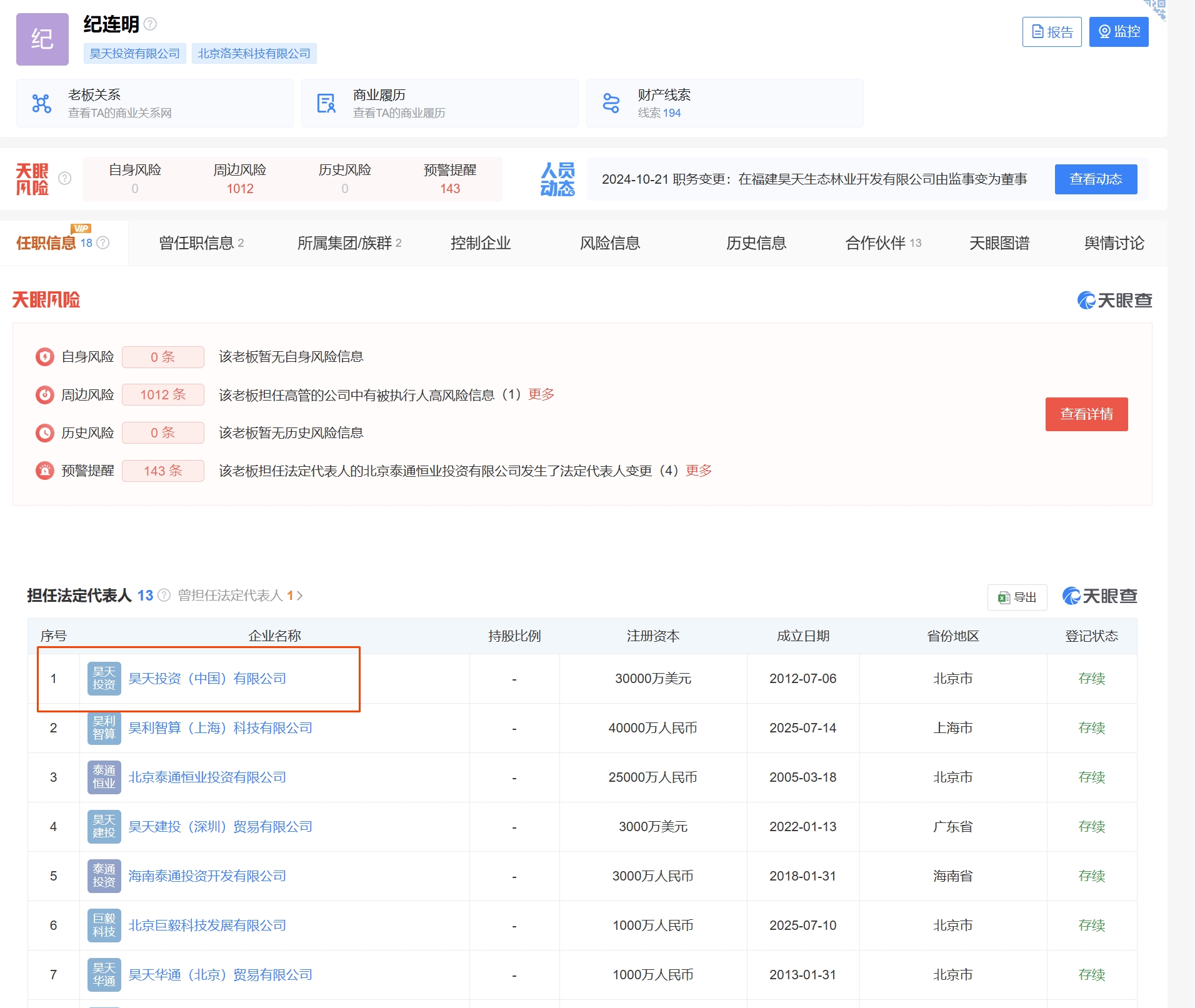
Task: Switch to 天眼图谱 tab
Action: (x=999, y=243)
